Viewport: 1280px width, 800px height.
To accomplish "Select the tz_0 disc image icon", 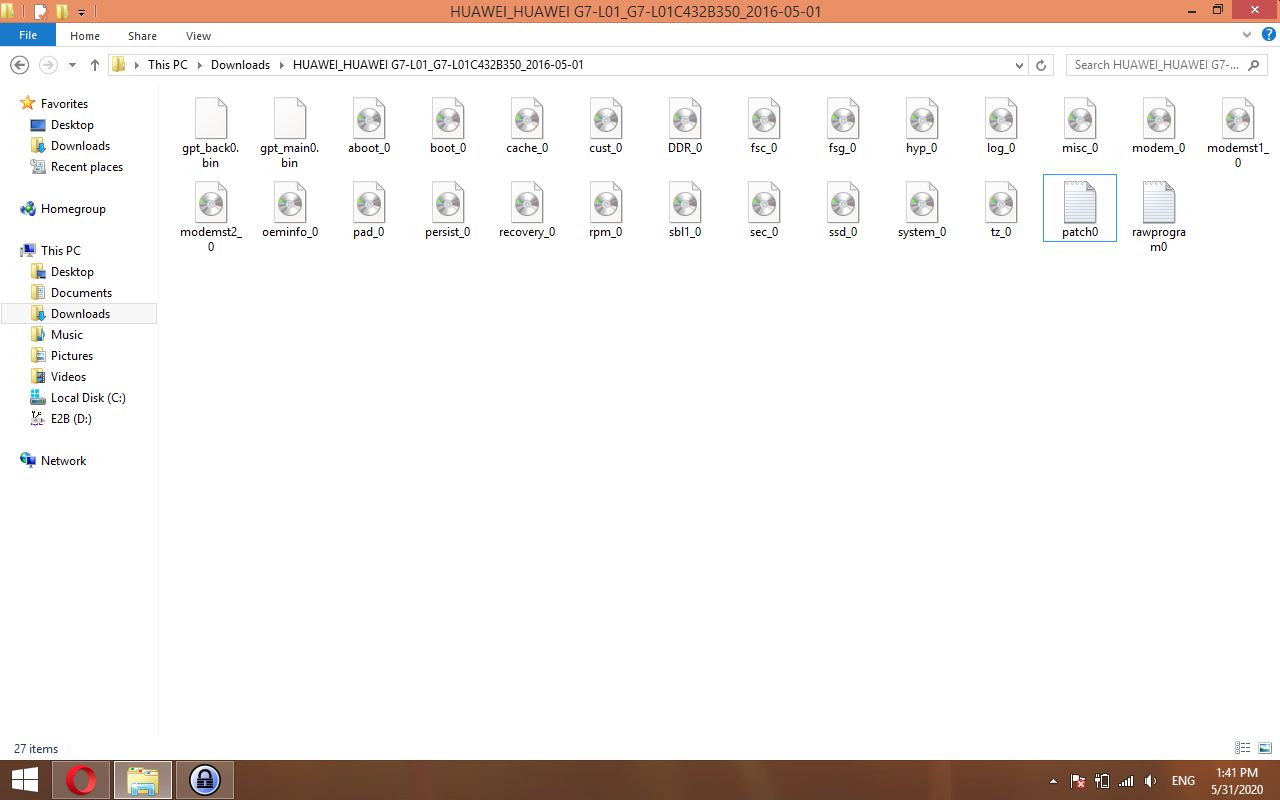I will coord(1001,202).
